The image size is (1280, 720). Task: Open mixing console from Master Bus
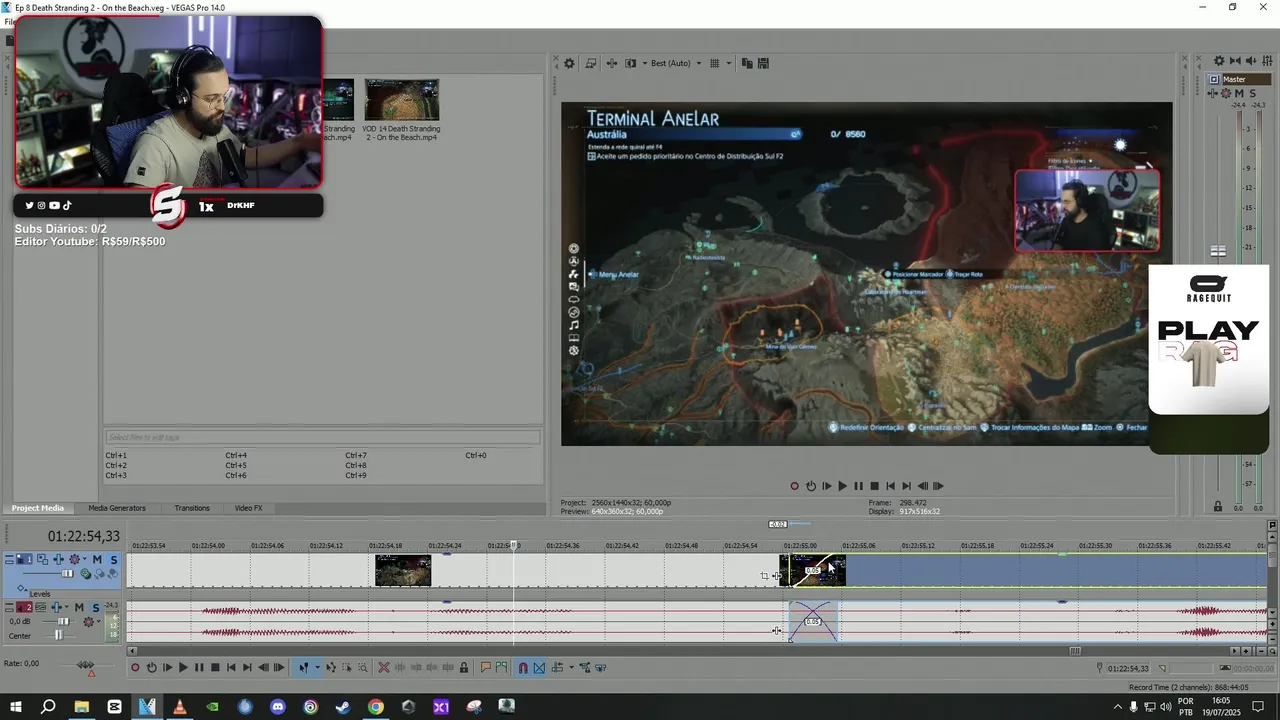(1268, 61)
